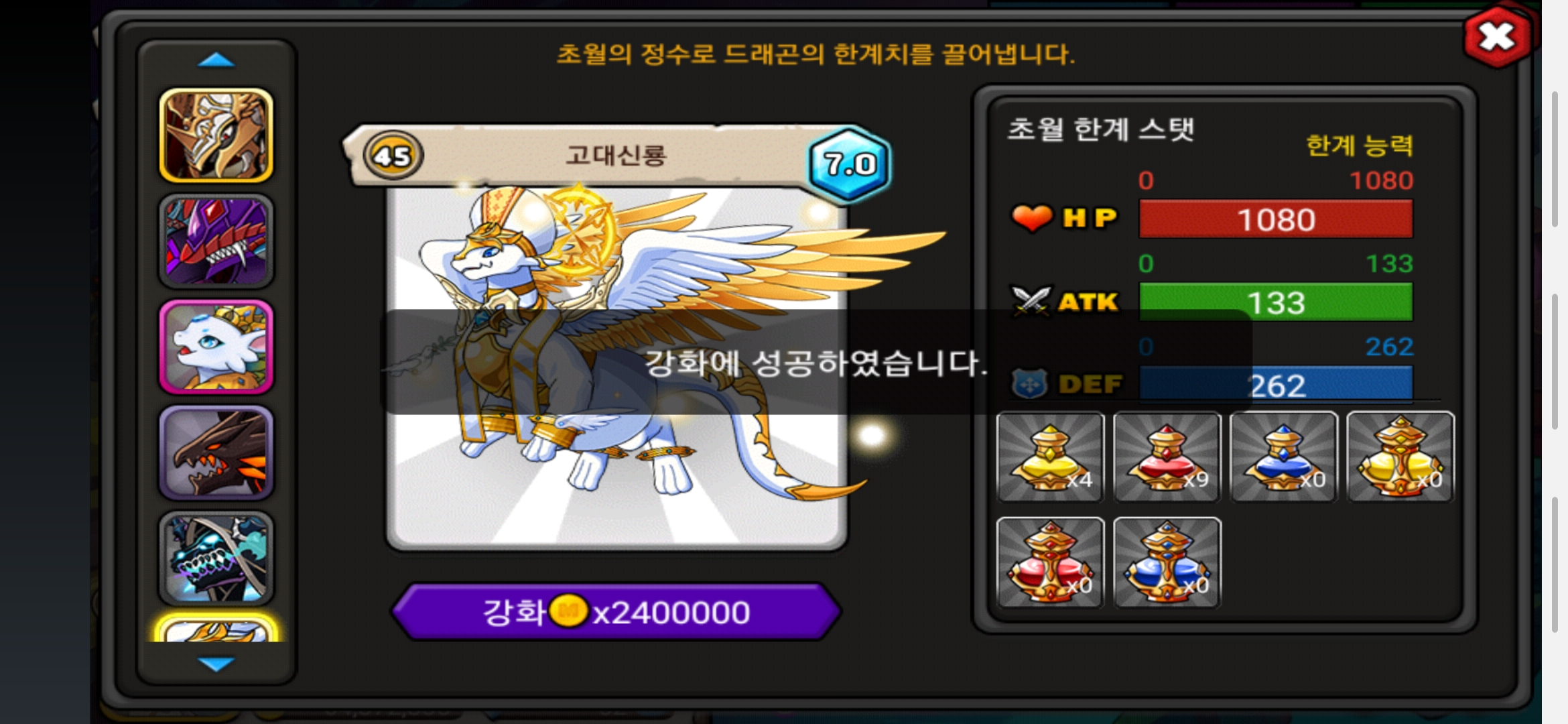Select the large red potion x0
1568x724 pixels.
point(1050,562)
